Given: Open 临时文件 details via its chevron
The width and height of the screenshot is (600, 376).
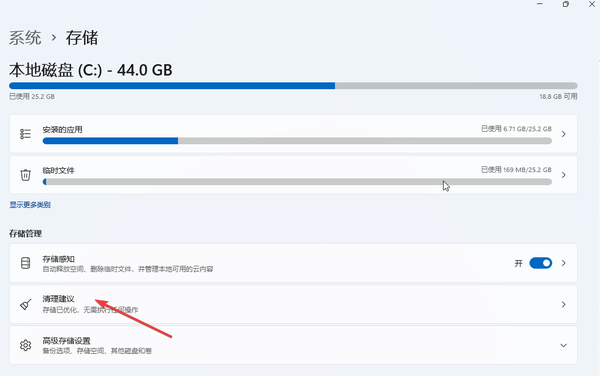Looking at the screenshot, I should (563, 175).
